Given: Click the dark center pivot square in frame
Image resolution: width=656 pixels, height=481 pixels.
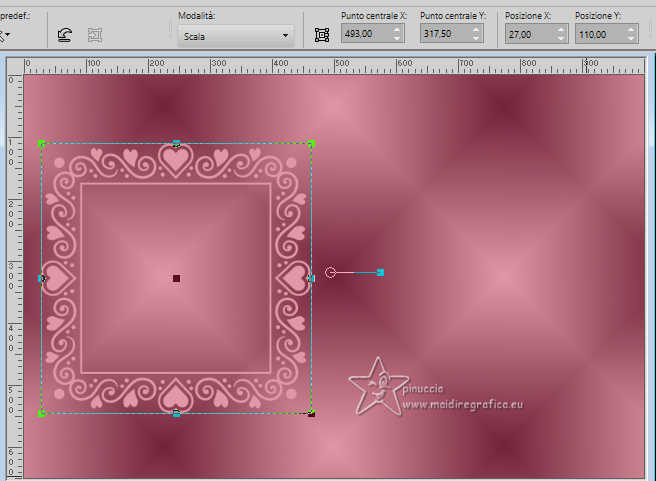Looking at the screenshot, I should (x=177, y=279).
